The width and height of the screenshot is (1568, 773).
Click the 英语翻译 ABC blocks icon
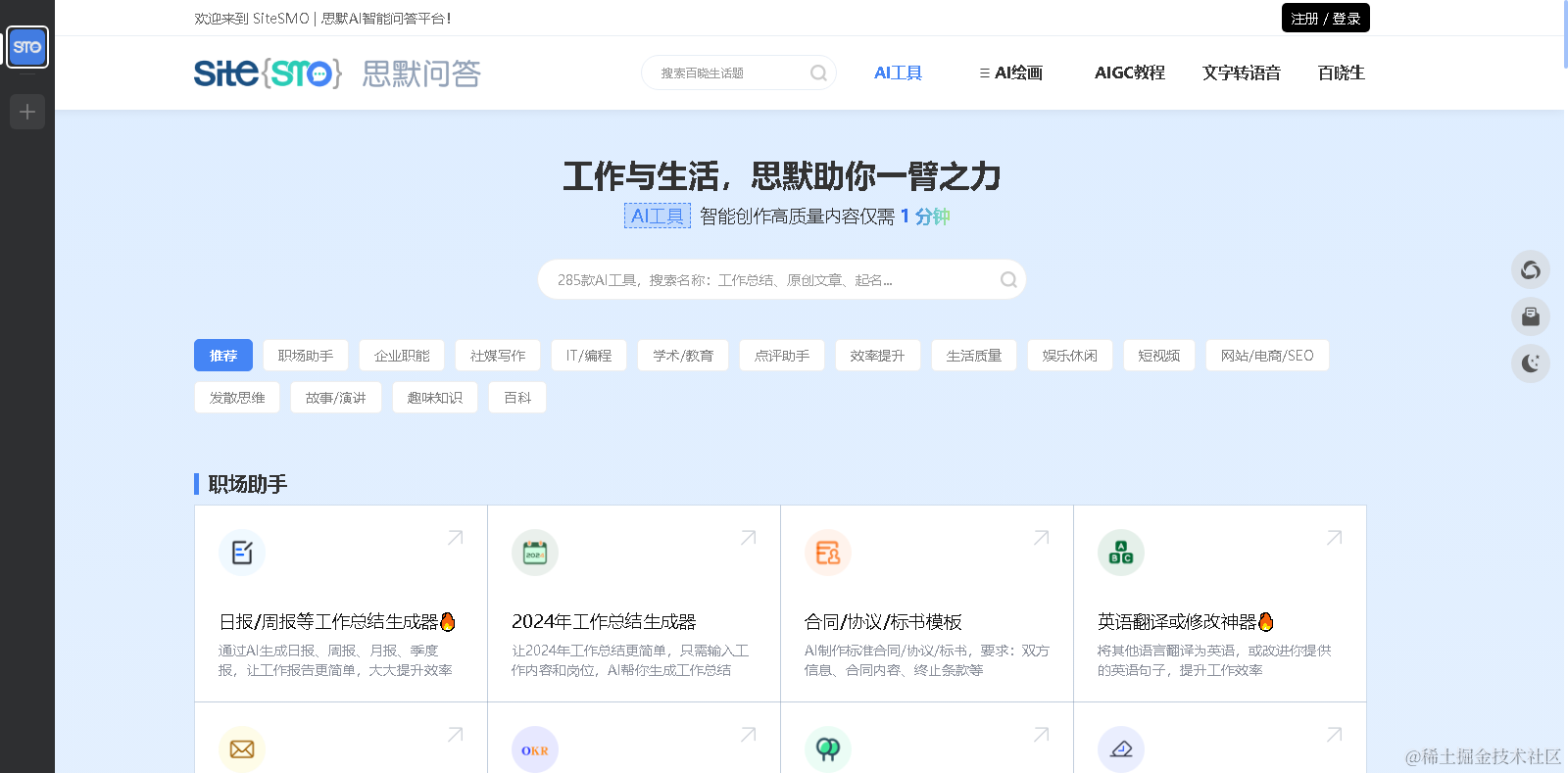click(x=1121, y=553)
